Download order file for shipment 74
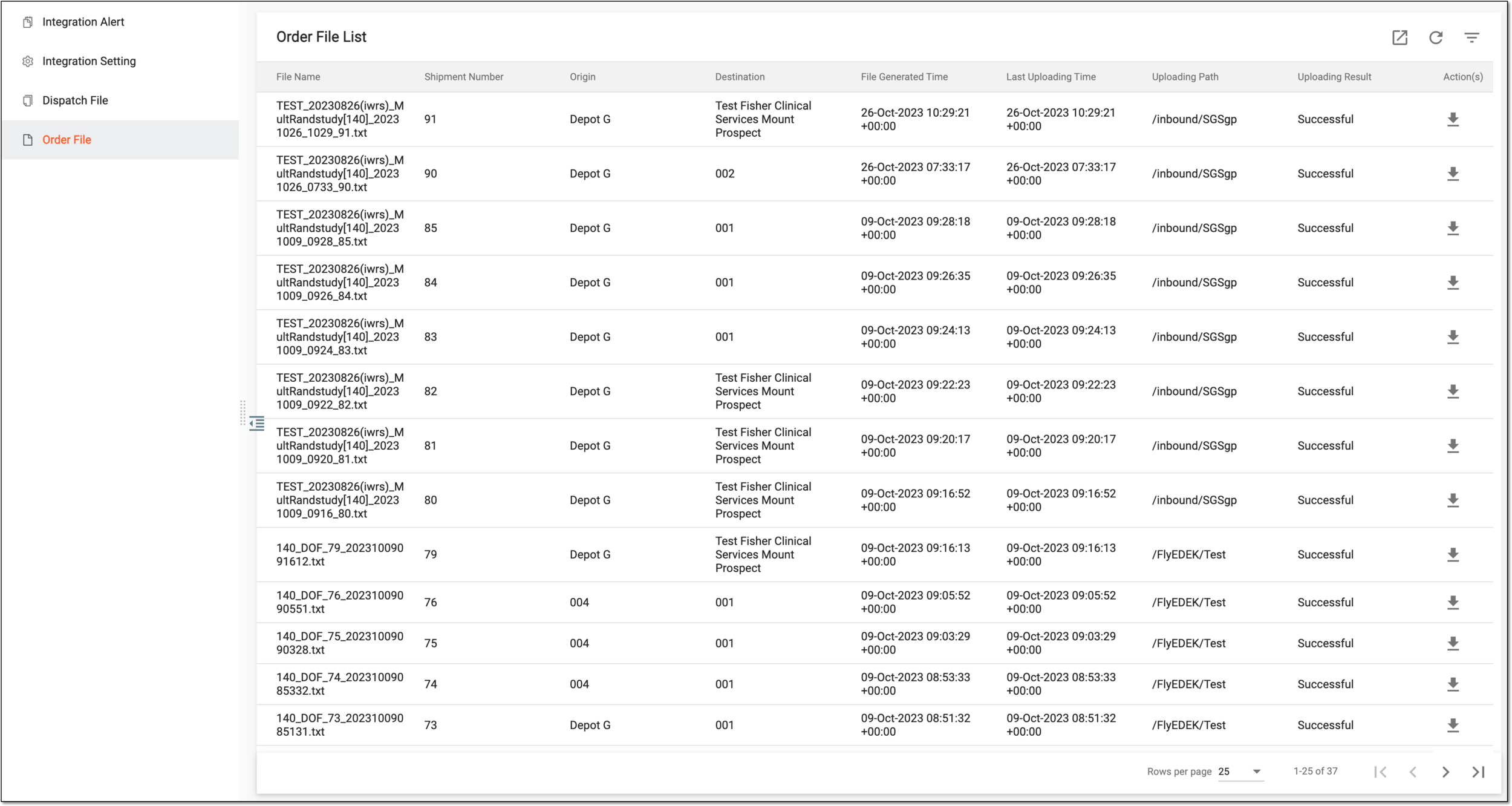Image resolution: width=1512 pixels, height=806 pixels. tap(1453, 684)
